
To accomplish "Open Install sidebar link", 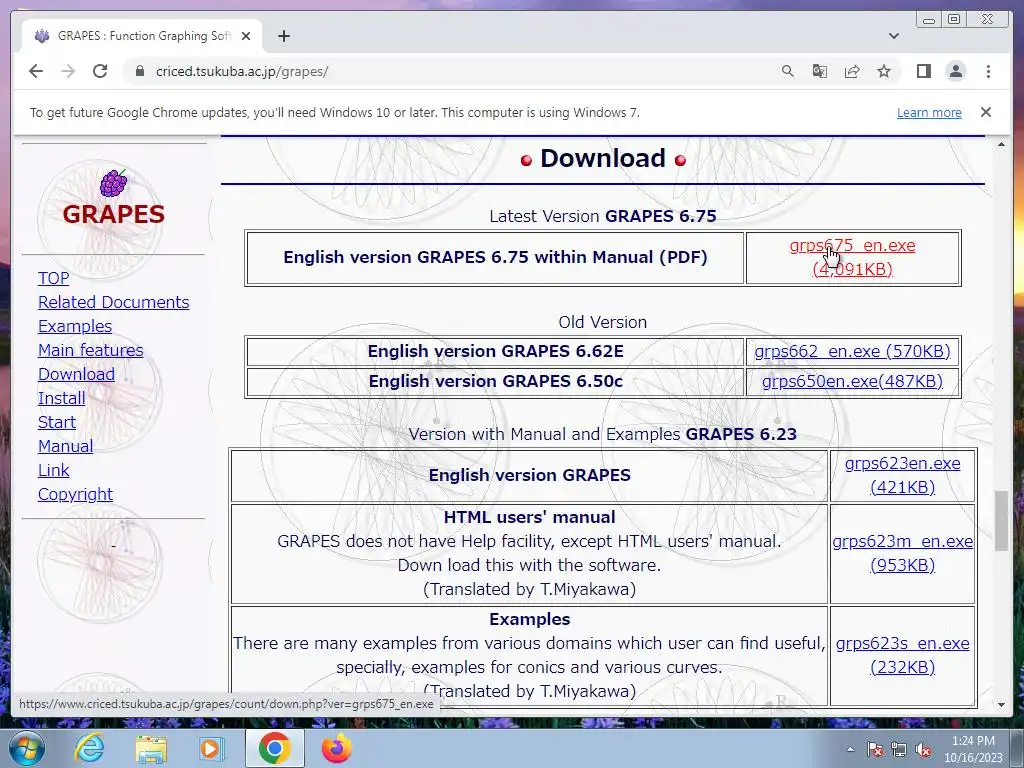I will (x=61, y=398).
